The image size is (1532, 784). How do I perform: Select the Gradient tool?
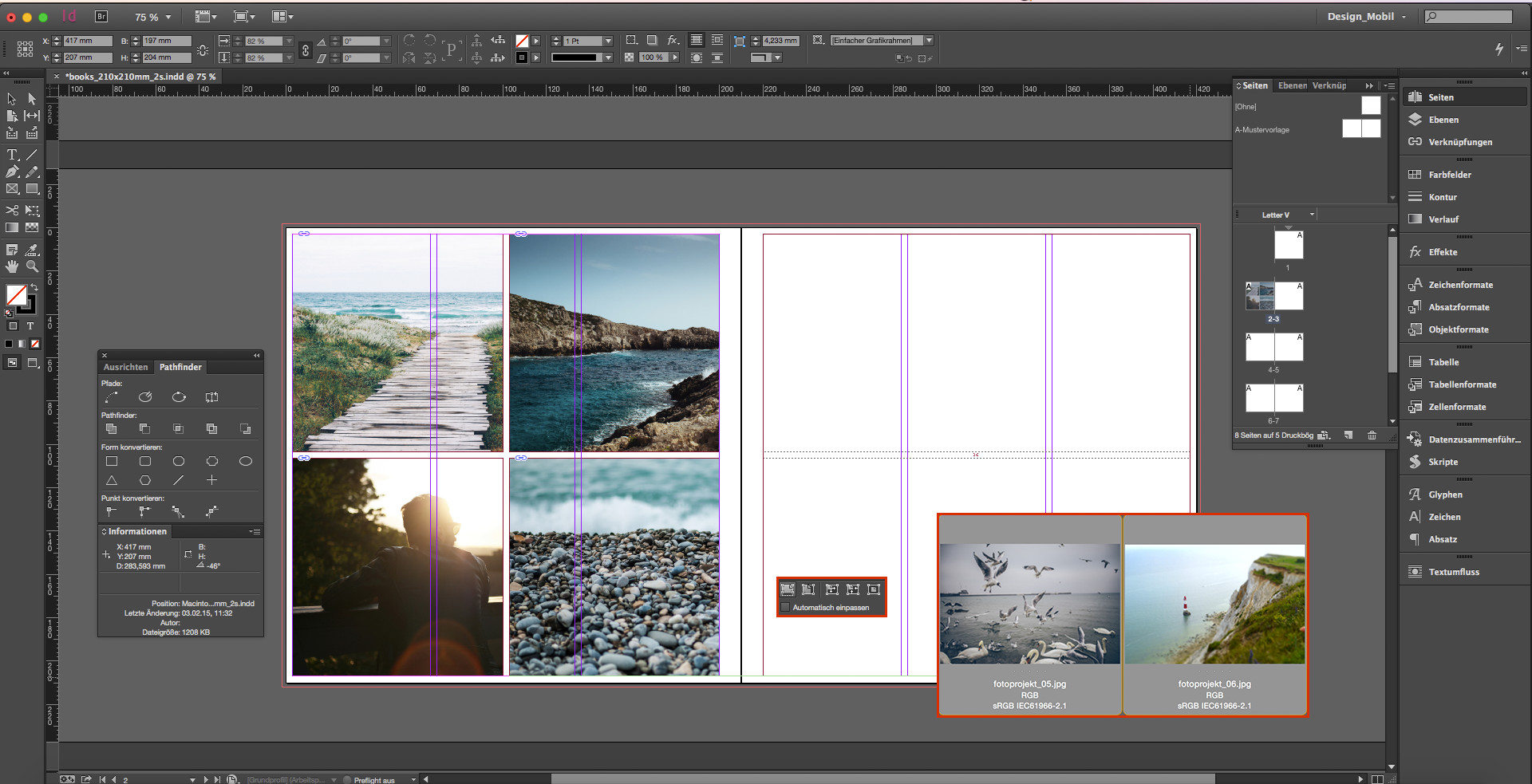pyautogui.click(x=12, y=226)
